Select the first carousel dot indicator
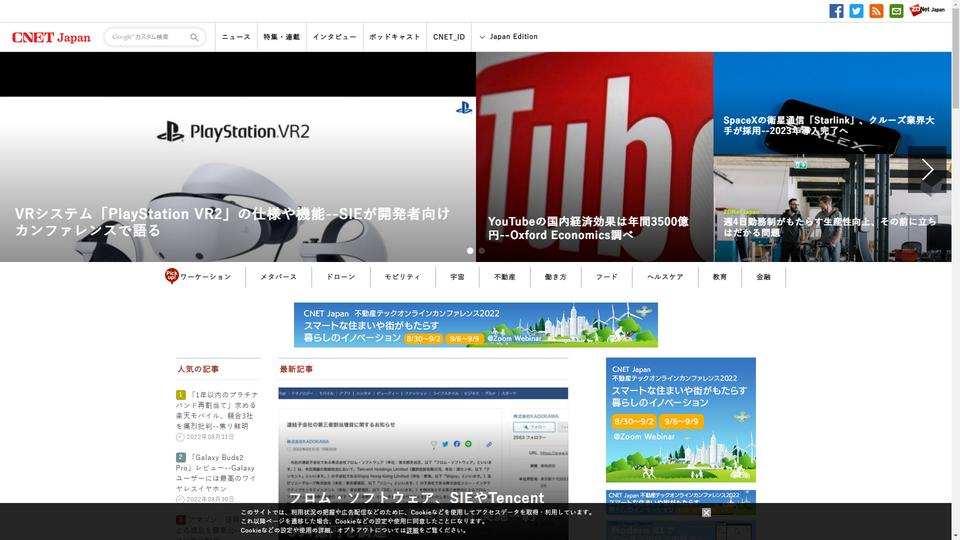The width and height of the screenshot is (960, 540). [470, 250]
